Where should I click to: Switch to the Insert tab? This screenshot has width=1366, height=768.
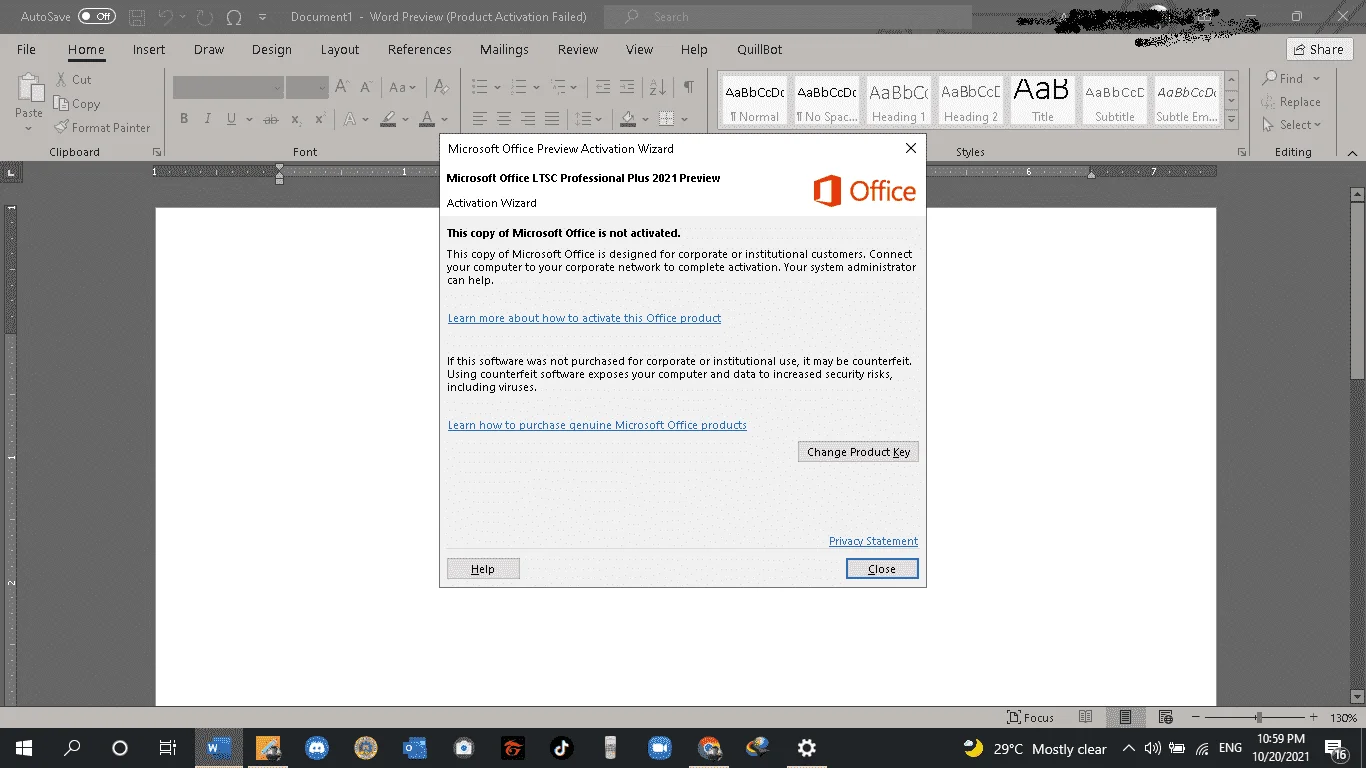coord(149,49)
